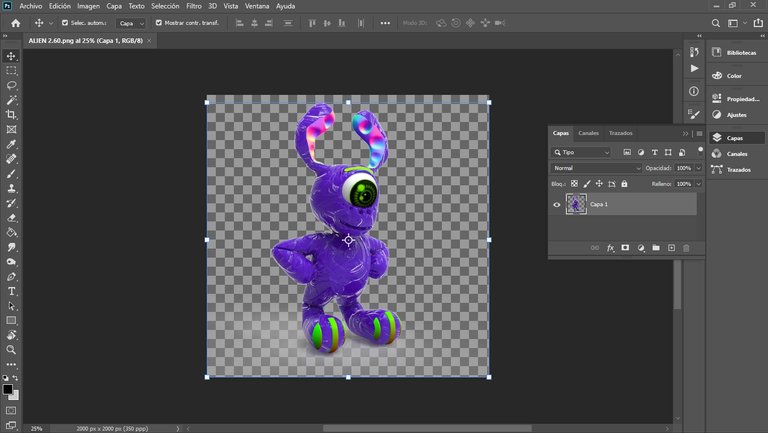This screenshot has height=433, width=768.
Task: Select the Magic Wand tool
Action: [11, 100]
